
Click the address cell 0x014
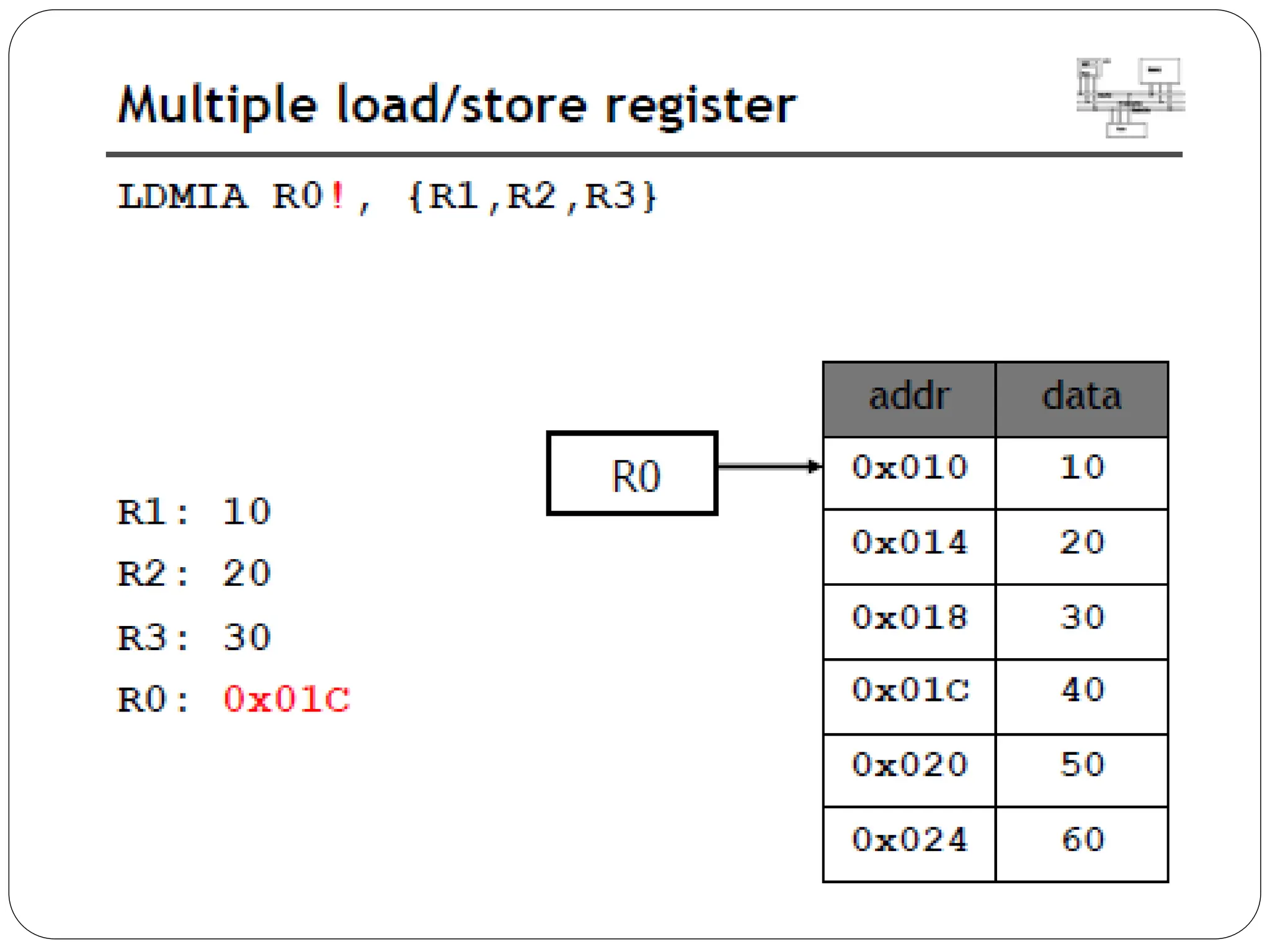pyautogui.click(x=909, y=543)
